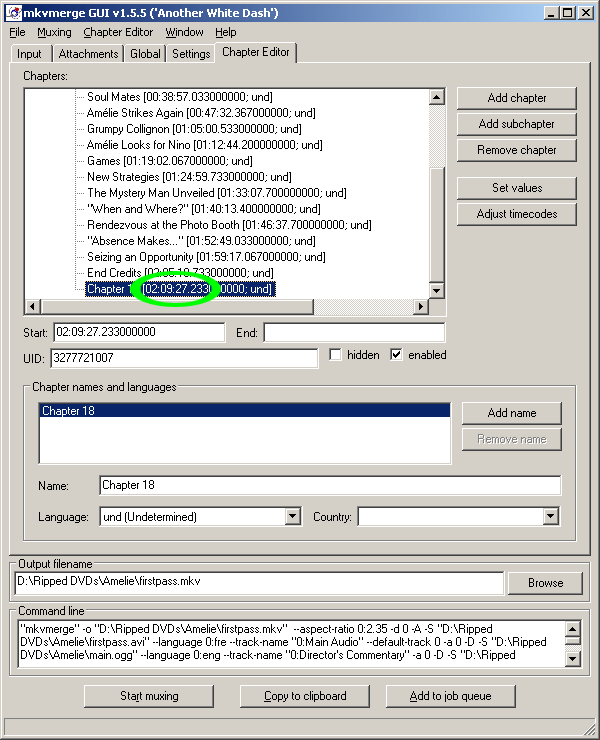Click inside the command line text box
This screenshot has height=740, width=600.
pyautogui.click(x=291, y=644)
